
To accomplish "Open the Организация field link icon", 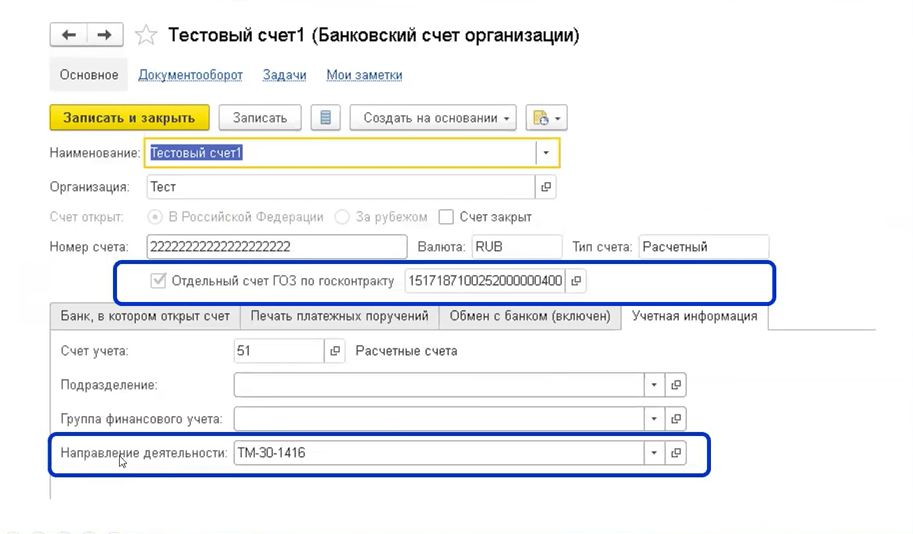I will click(546, 187).
